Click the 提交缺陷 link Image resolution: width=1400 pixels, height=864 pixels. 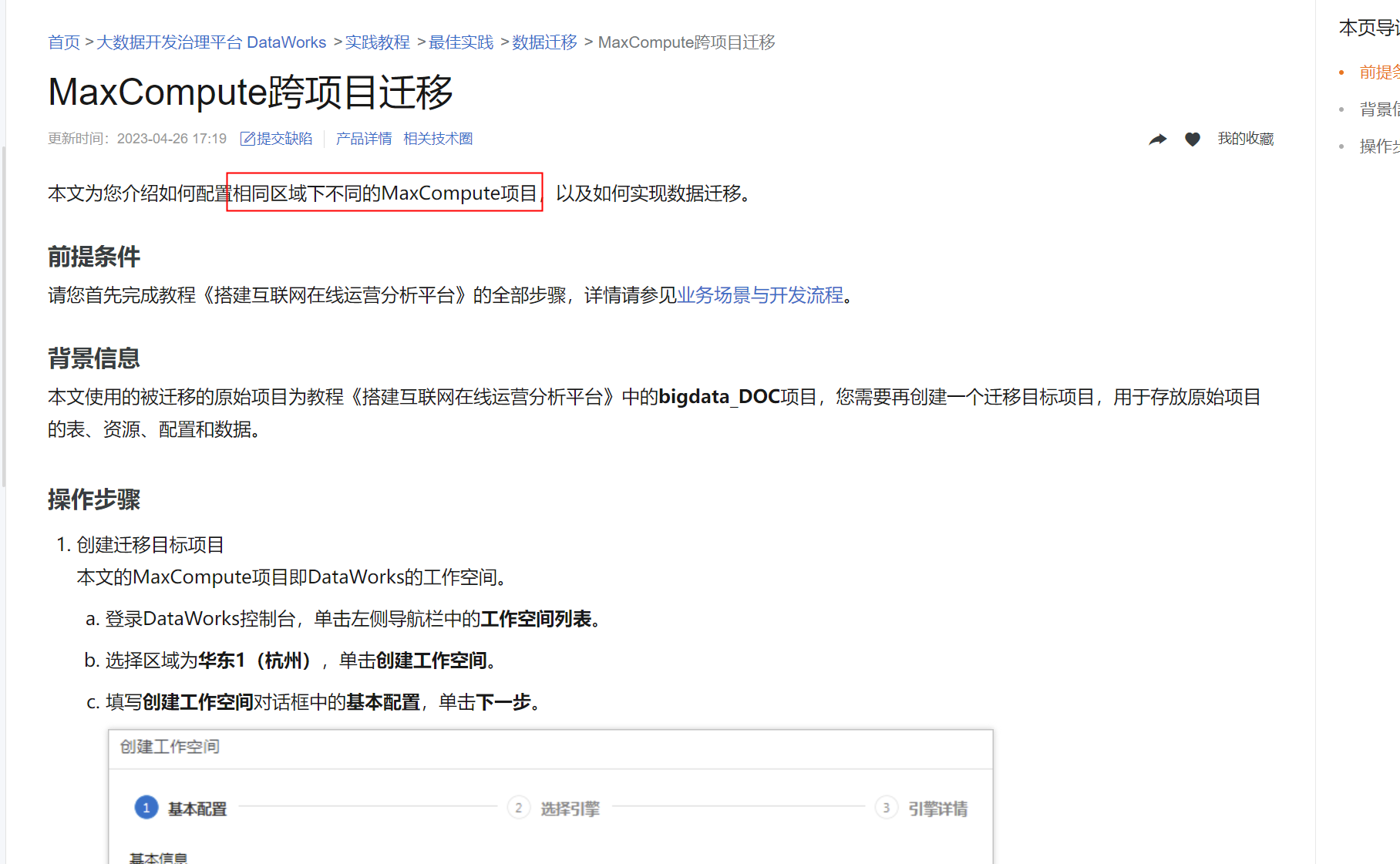(284, 139)
